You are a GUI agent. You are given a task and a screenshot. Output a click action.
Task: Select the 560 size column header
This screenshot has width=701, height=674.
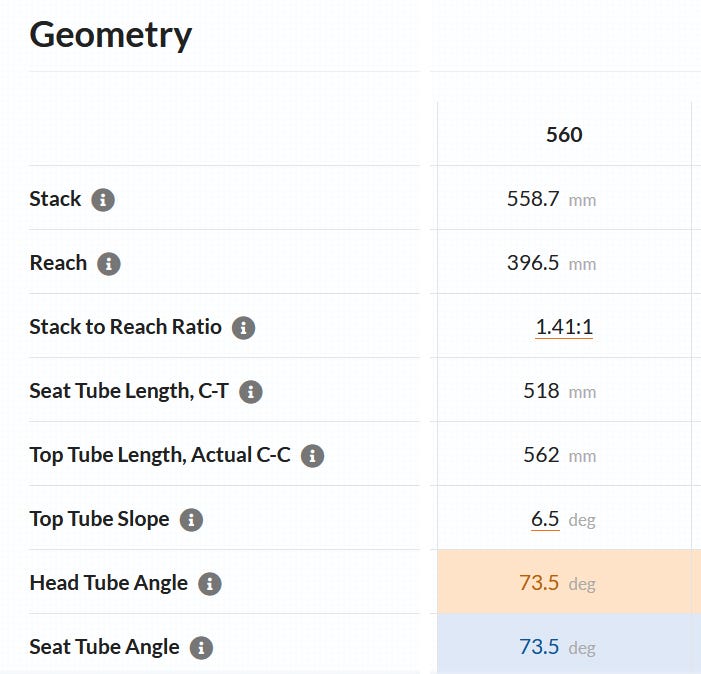[x=564, y=135]
